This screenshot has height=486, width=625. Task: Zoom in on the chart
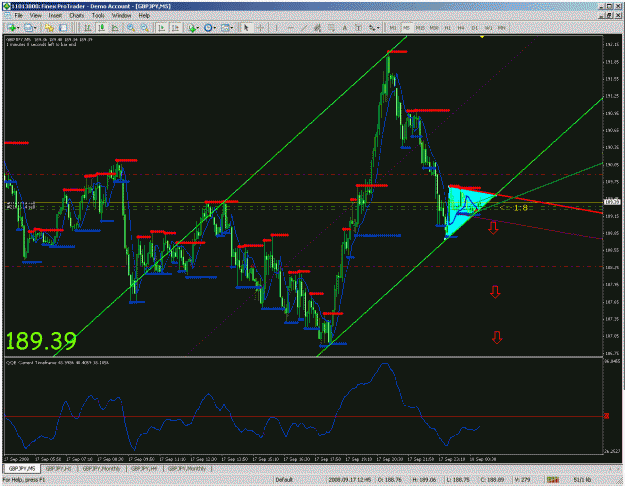tap(130, 28)
